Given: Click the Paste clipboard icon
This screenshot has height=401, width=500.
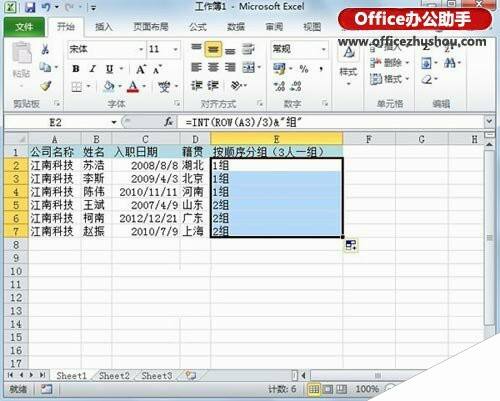Looking at the screenshot, I should tap(22, 53).
